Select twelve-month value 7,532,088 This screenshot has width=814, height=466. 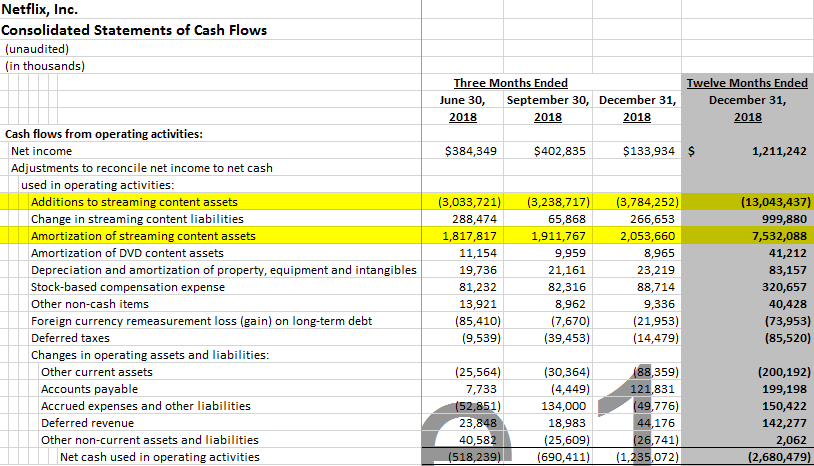(x=780, y=236)
